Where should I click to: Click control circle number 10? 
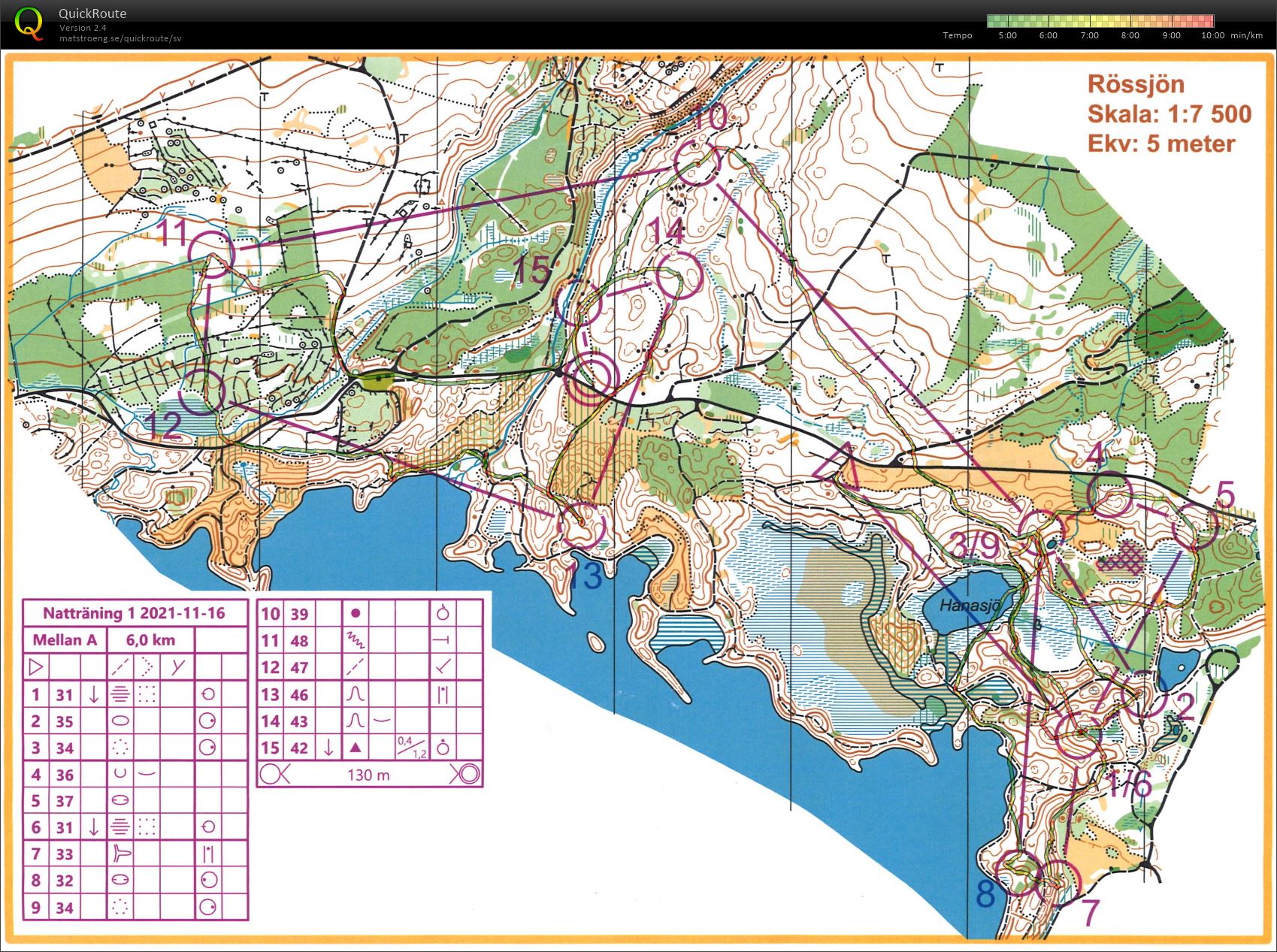tap(698, 162)
